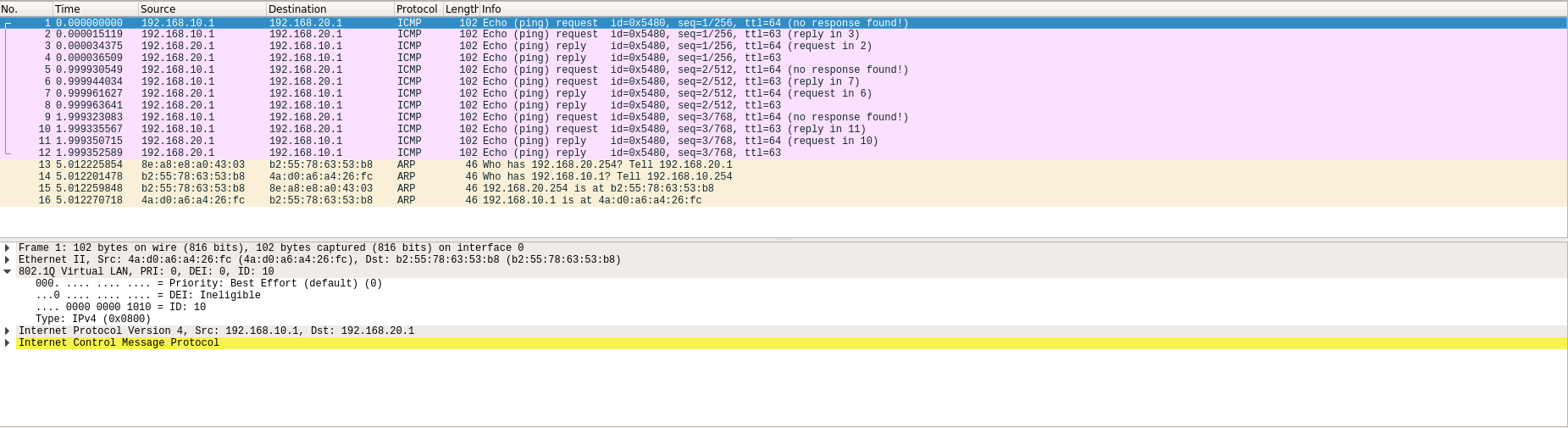Select the Type: IPv4 (0x0800) field
Screen dimensions: 1568x428
click(x=93, y=320)
